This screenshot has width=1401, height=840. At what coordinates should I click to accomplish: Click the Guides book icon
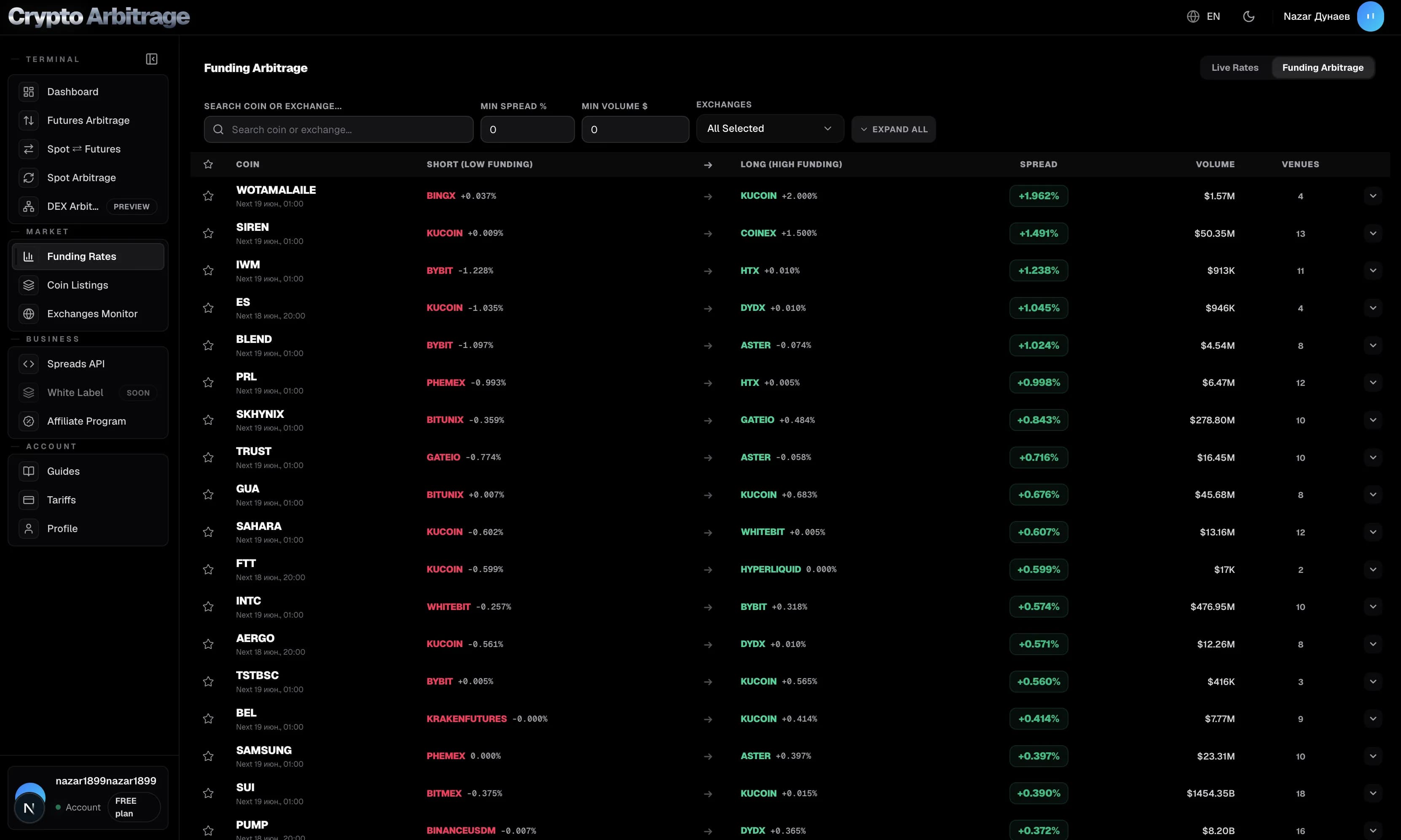coord(29,471)
